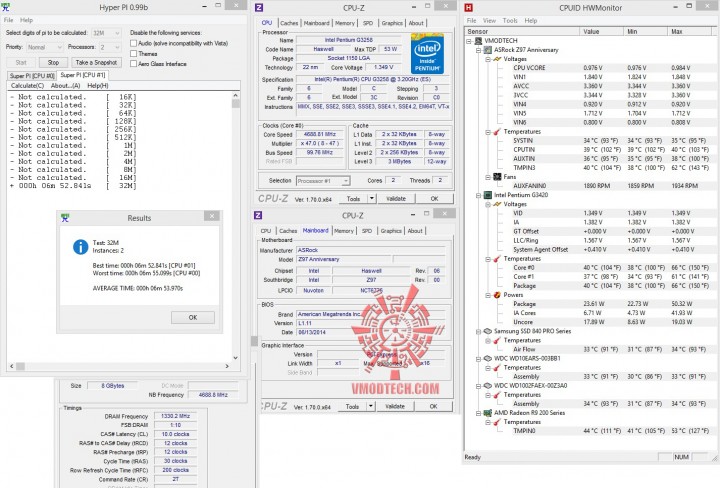
Task: Click the Intel Pentium G3420 chip icon
Action: [488, 195]
